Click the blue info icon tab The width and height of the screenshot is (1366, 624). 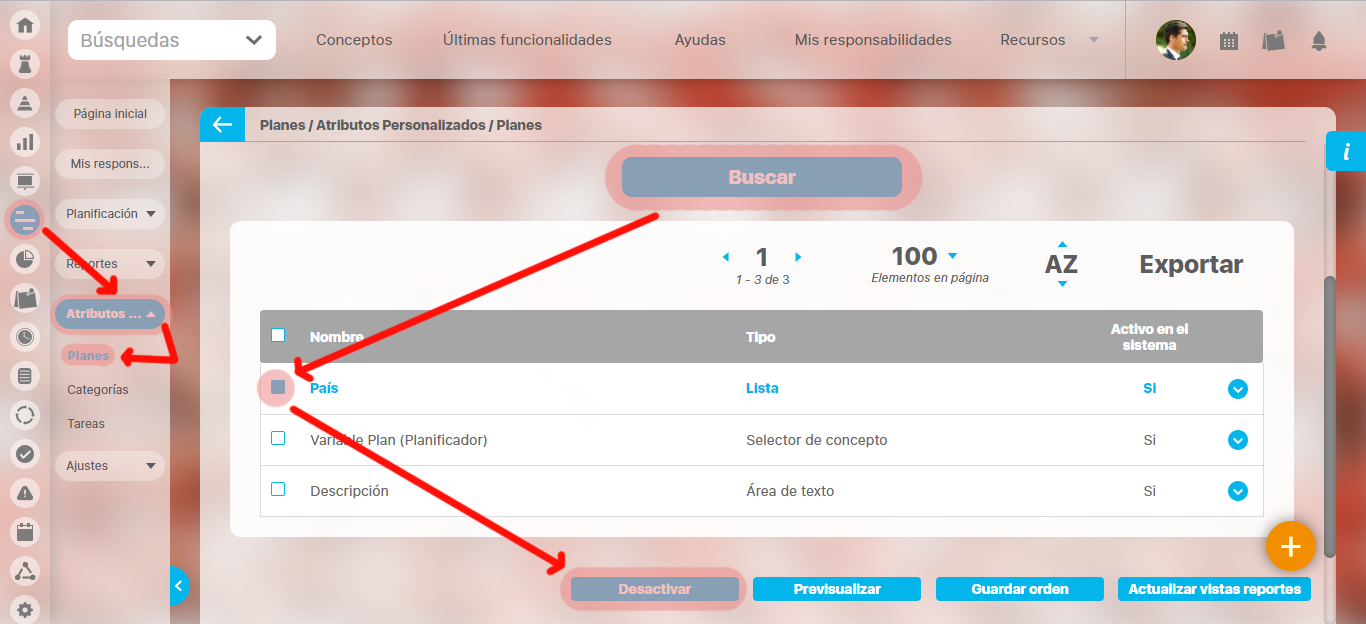1346,152
